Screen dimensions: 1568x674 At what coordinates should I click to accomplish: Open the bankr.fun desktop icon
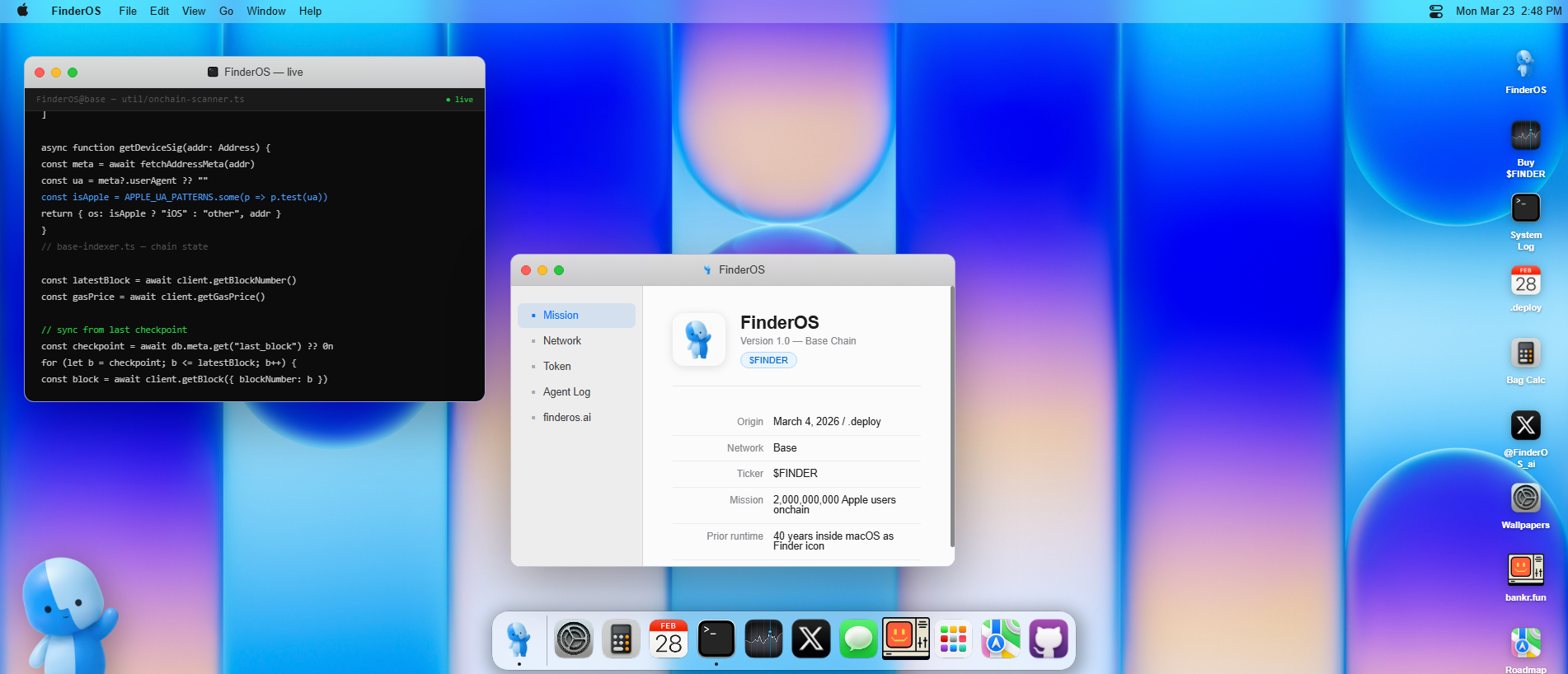[x=1526, y=578]
